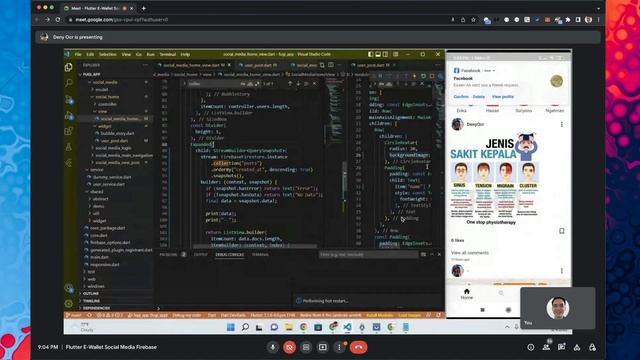Viewport: 640px width, 360px height.
Task: Open bubble_story.dart in the Explorer tree
Action: [x=116, y=133]
